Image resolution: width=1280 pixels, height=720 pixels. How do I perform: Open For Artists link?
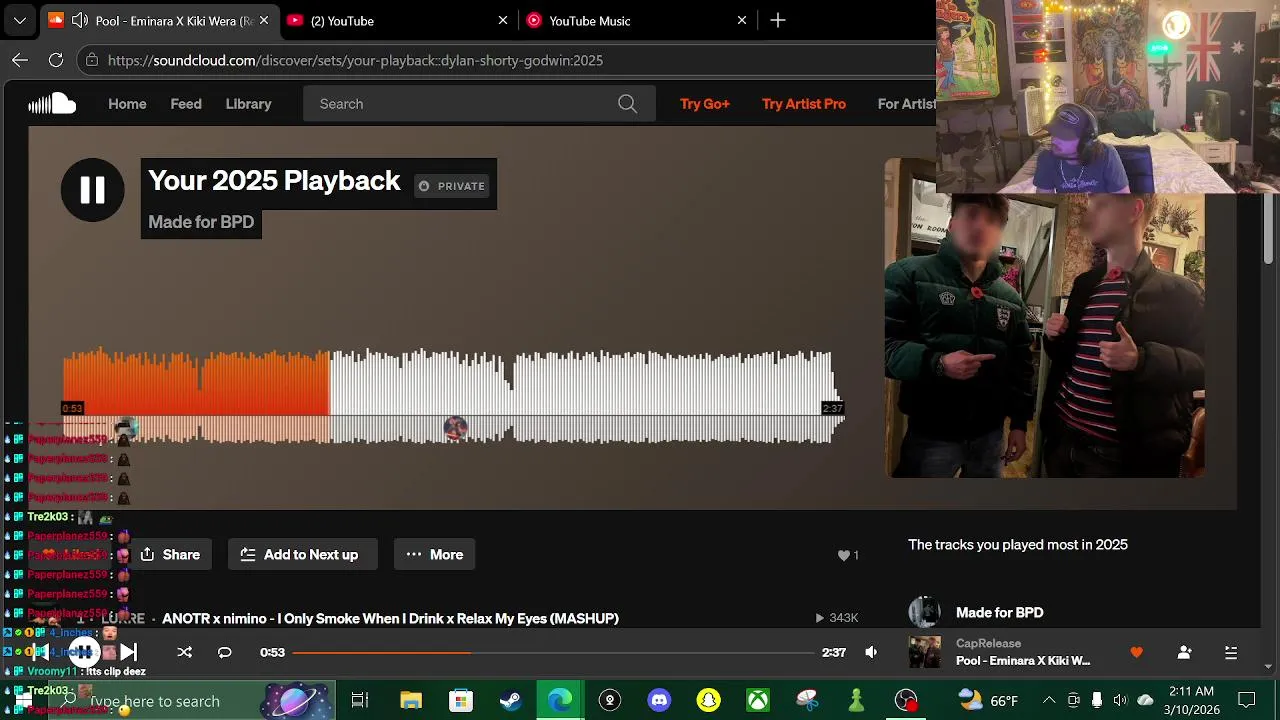(x=907, y=104)
